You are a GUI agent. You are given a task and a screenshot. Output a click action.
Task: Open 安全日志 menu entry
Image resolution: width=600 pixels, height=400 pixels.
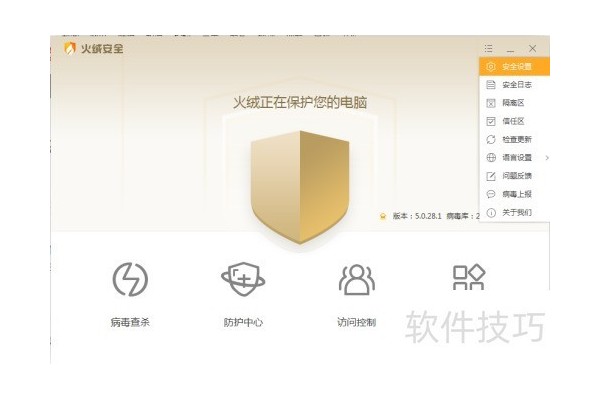pos(514,85)
